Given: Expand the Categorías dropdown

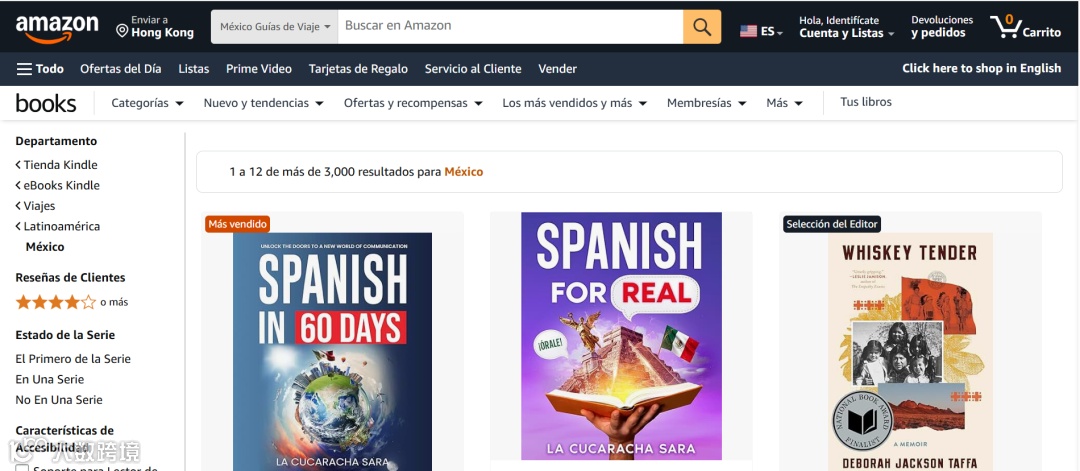Looking at the screenshot, I should [147, 103].
